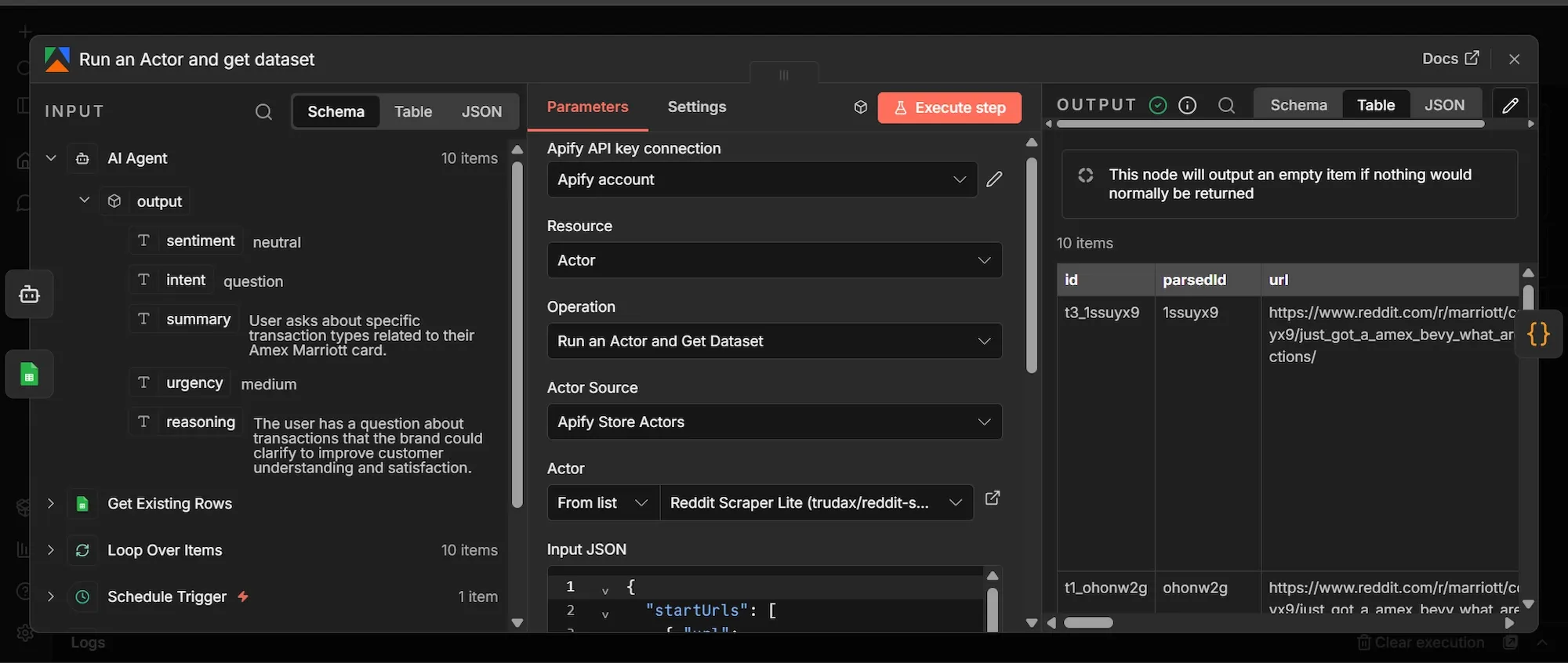The image size is (1568, 663).
Task: Click the curly braces expression icon
Action: pyautogui.click(x=1538, y=335)
